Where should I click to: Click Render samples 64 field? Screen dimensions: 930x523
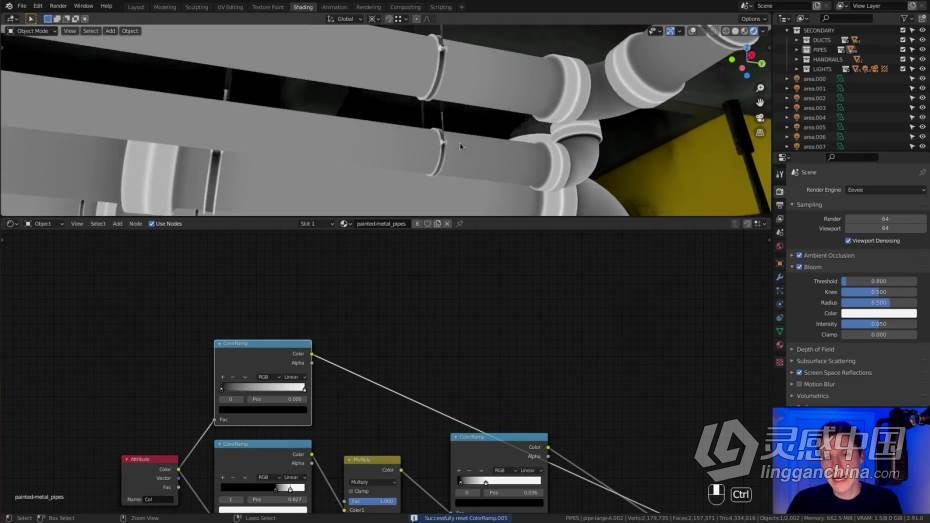click(x=885, y=219)
